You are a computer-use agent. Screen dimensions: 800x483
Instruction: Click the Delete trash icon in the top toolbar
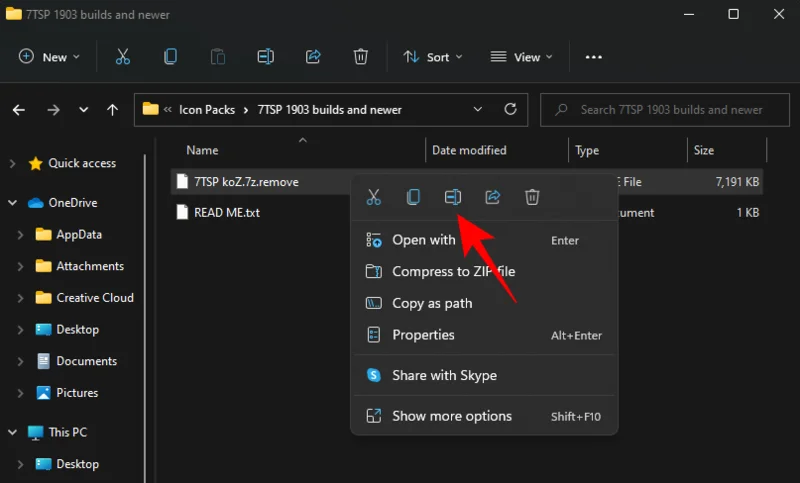pyautogui.click(x=361, y=57)
